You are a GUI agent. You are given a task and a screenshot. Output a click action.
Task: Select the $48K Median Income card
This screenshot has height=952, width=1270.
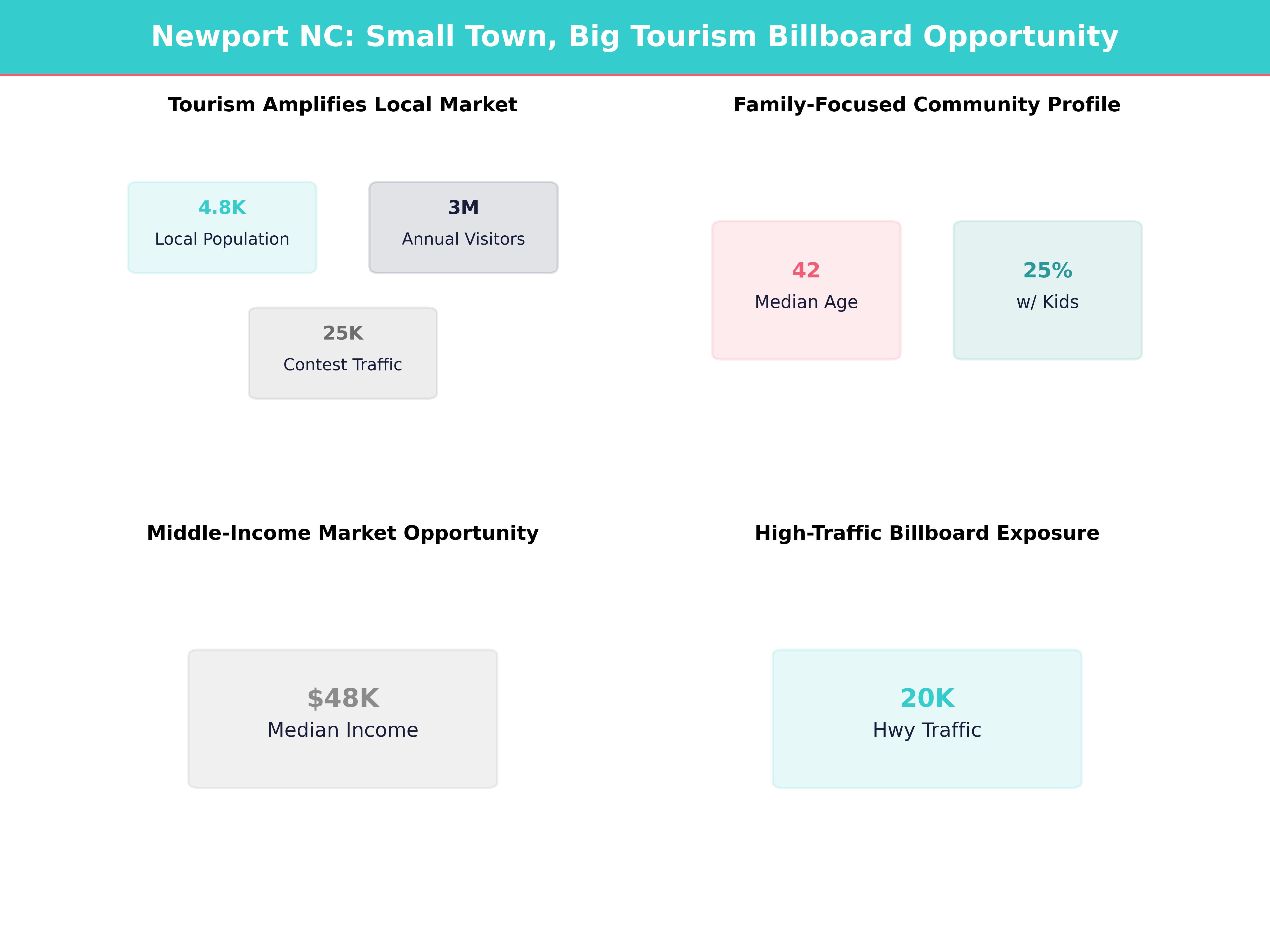point(342,717)
